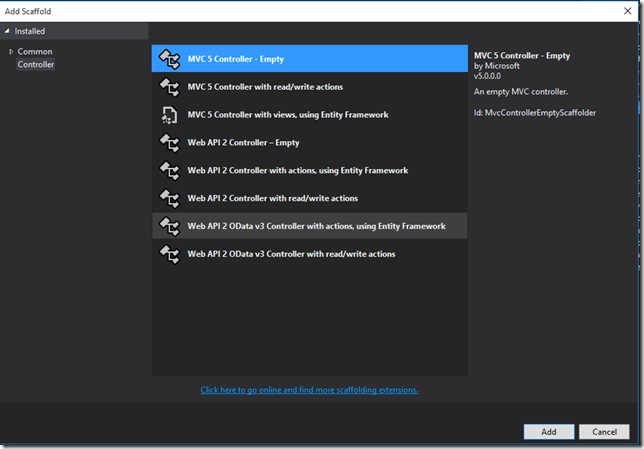Click the icon beside MVC 5 Controller - Empty
Image resolution: width=644 pixels, height=449 pixels.
click(x=170, y=59)
